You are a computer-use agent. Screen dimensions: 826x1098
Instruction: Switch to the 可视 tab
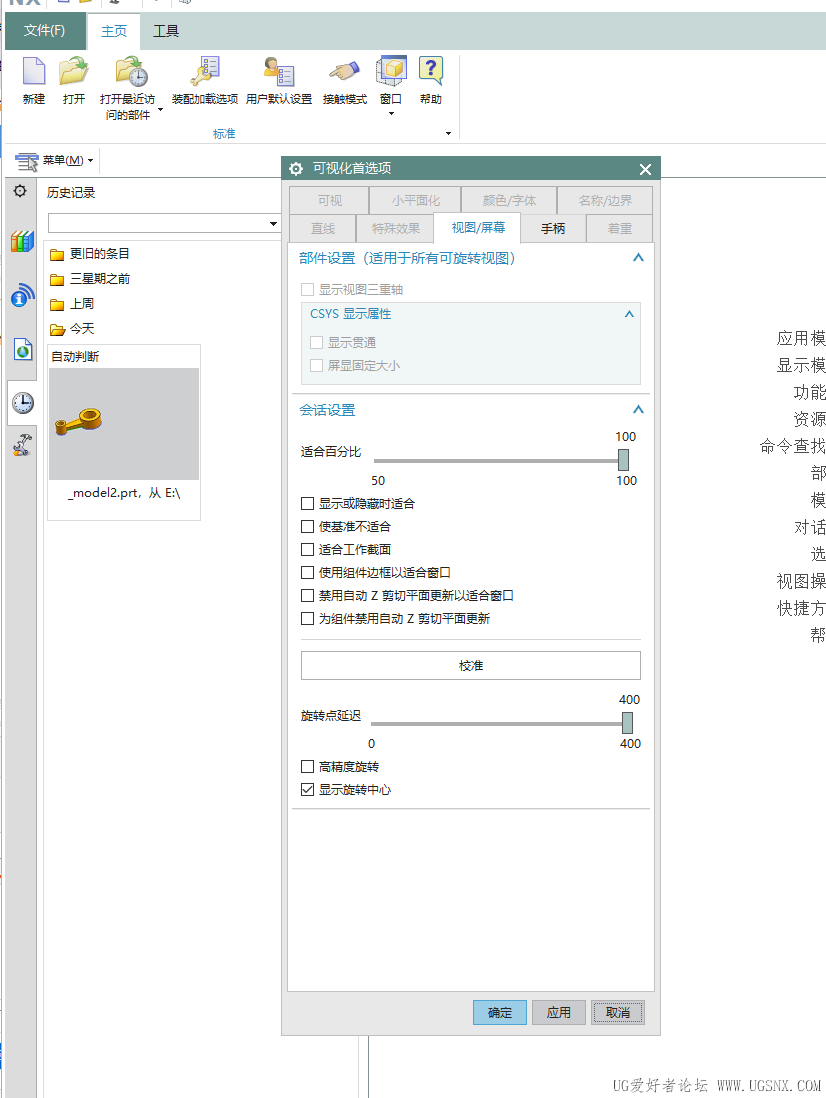pyautogui.click(x=330, y=200)
